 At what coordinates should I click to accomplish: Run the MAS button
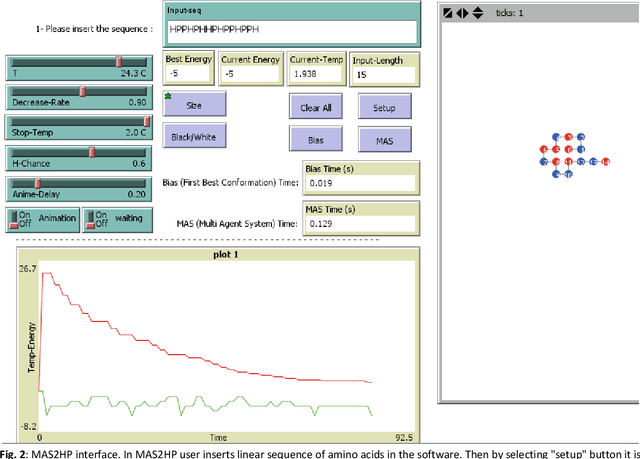[384, 140]
